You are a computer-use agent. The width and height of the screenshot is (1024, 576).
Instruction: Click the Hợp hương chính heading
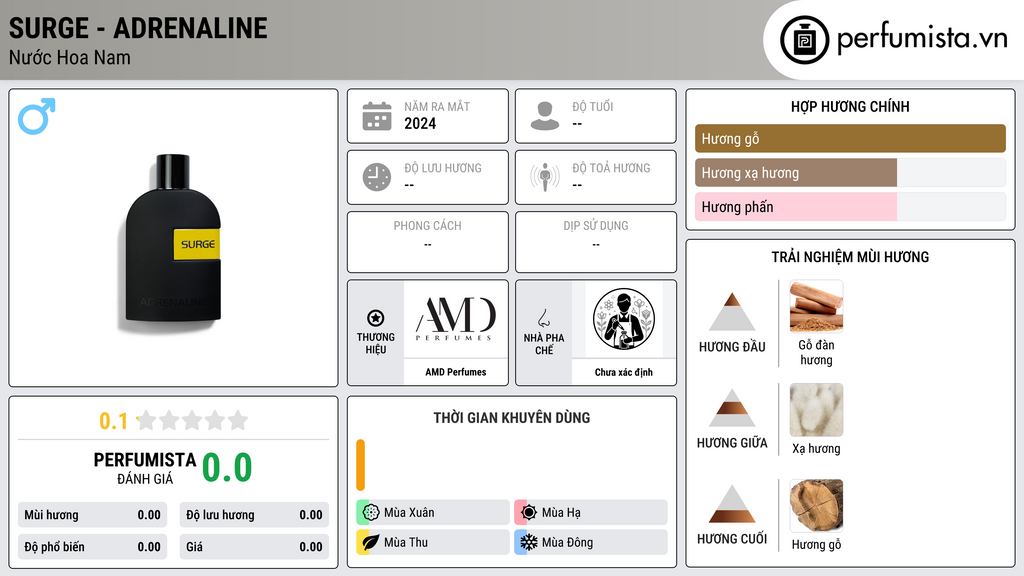pos(850,106)
